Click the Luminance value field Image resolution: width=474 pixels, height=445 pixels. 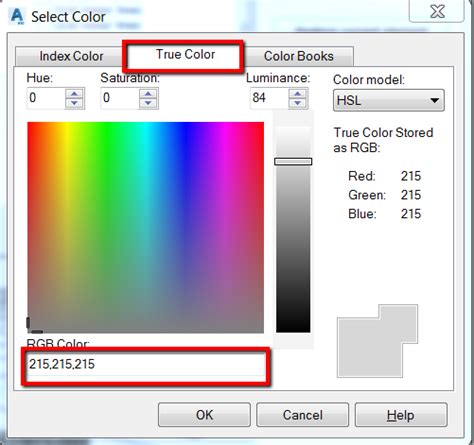tap(269, 98)
